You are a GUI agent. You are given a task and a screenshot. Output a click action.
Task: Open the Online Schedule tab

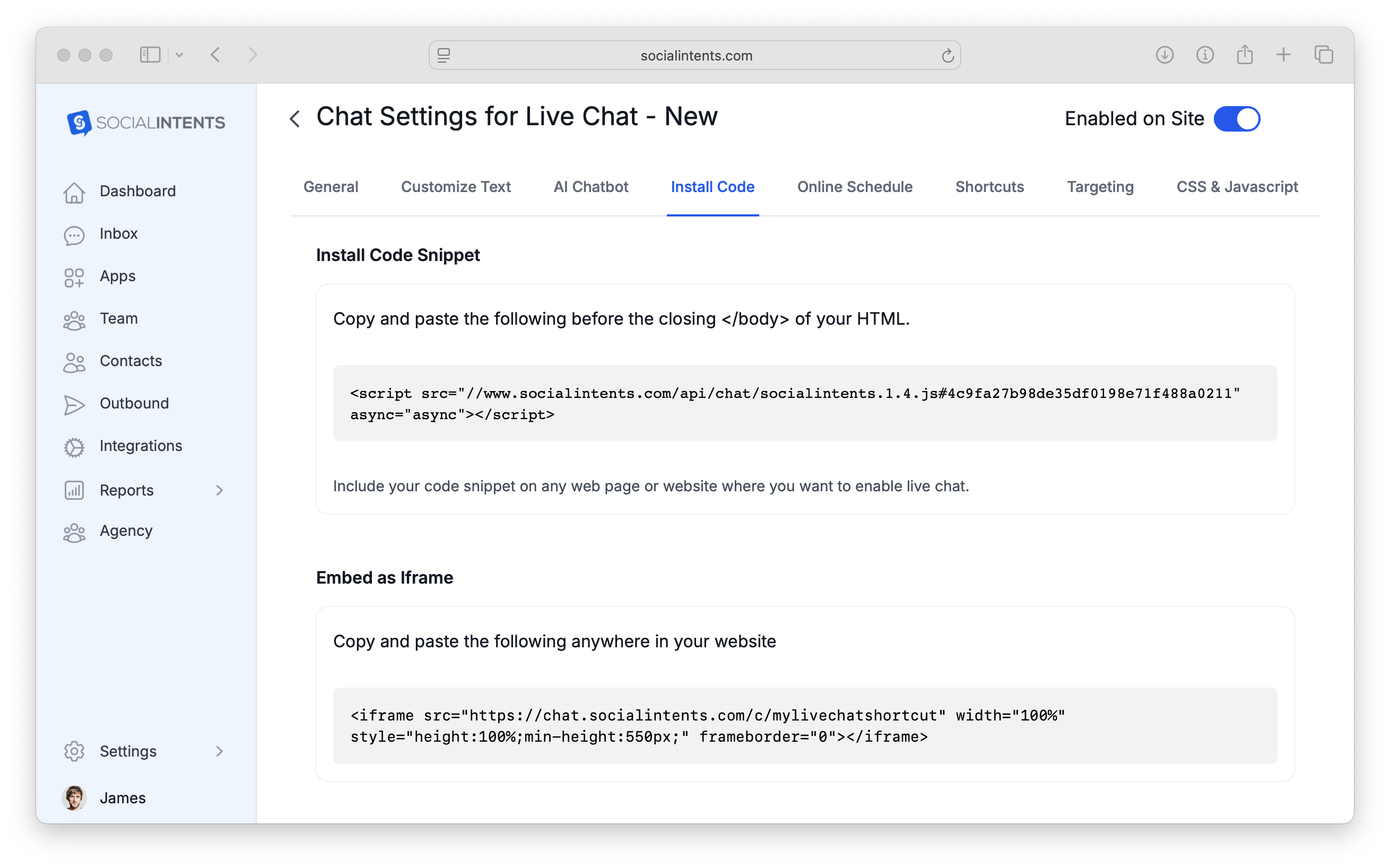click(x=854, y=187)
